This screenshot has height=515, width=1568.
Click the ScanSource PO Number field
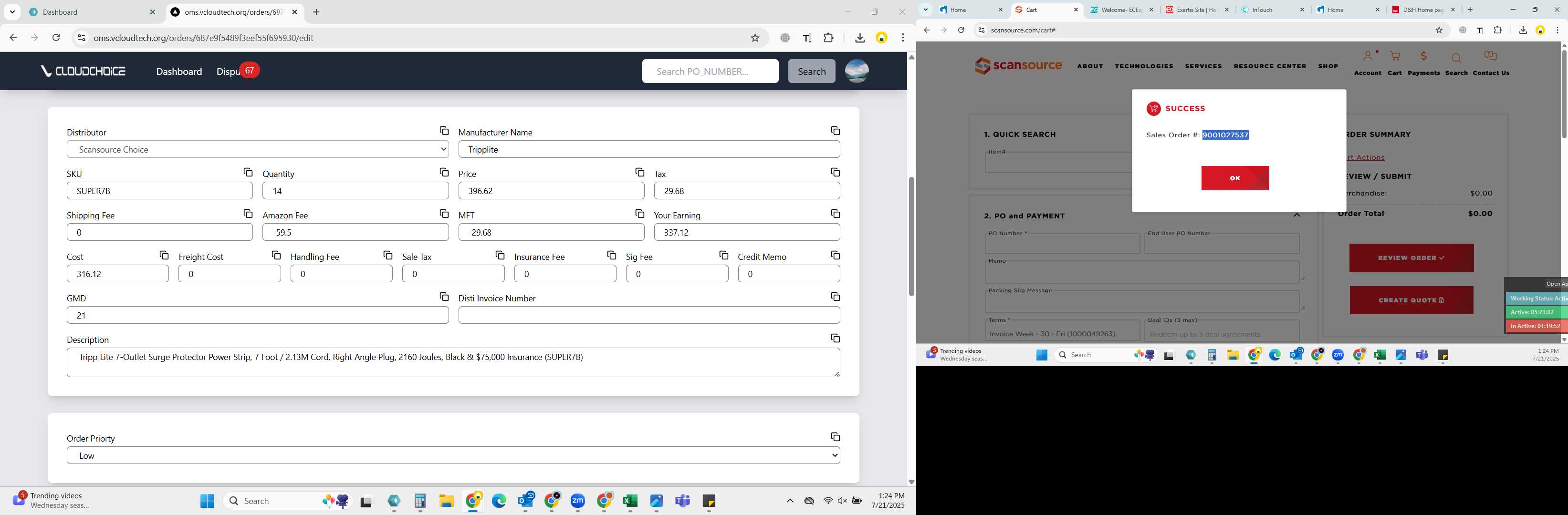1062,243
